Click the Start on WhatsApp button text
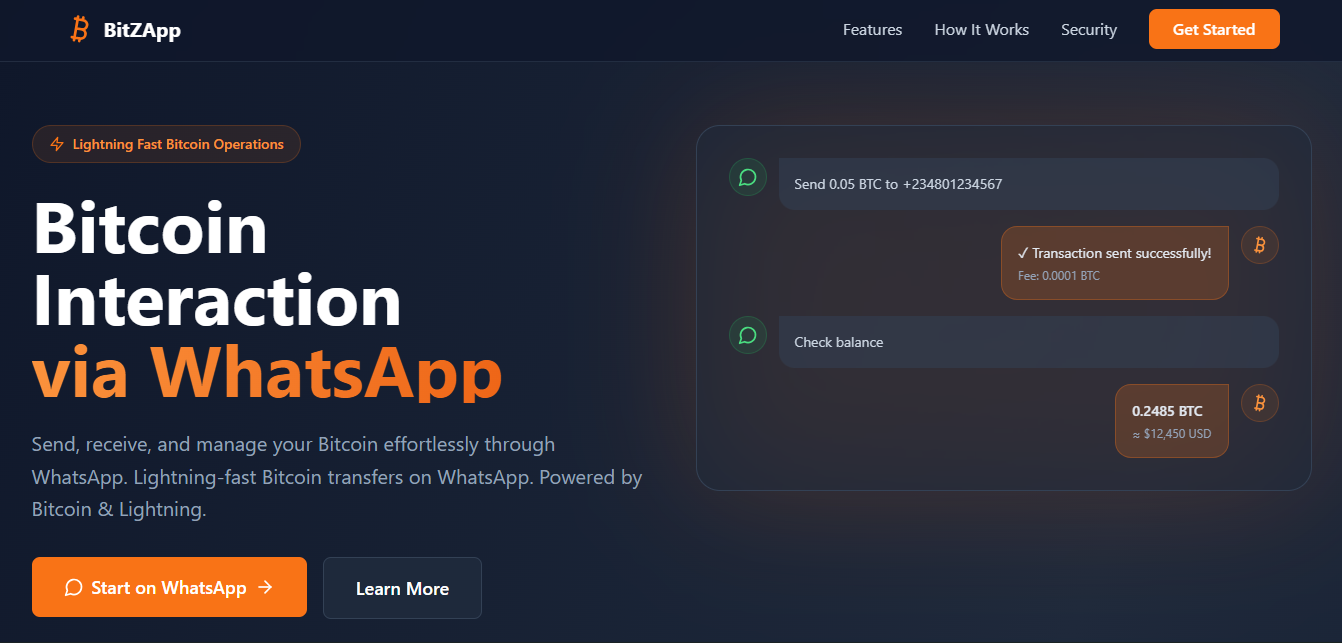The width and height of the screenshot is (1342, 643). point(168,588)
